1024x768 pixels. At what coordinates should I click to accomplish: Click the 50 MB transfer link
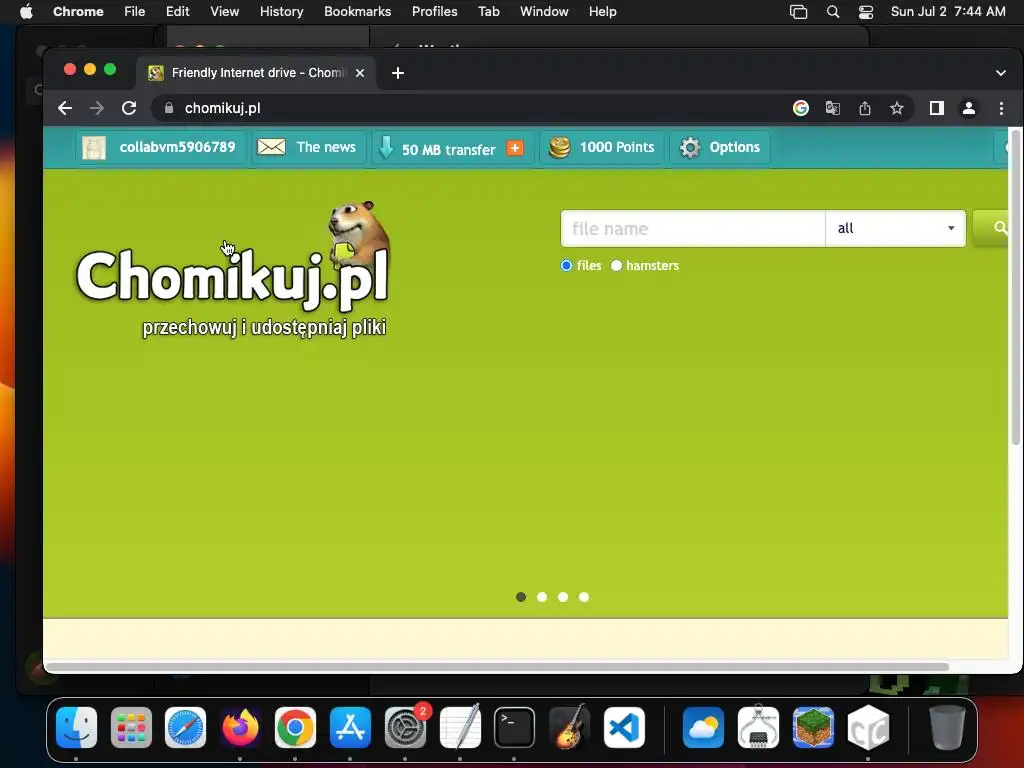(x=449, y=150)
